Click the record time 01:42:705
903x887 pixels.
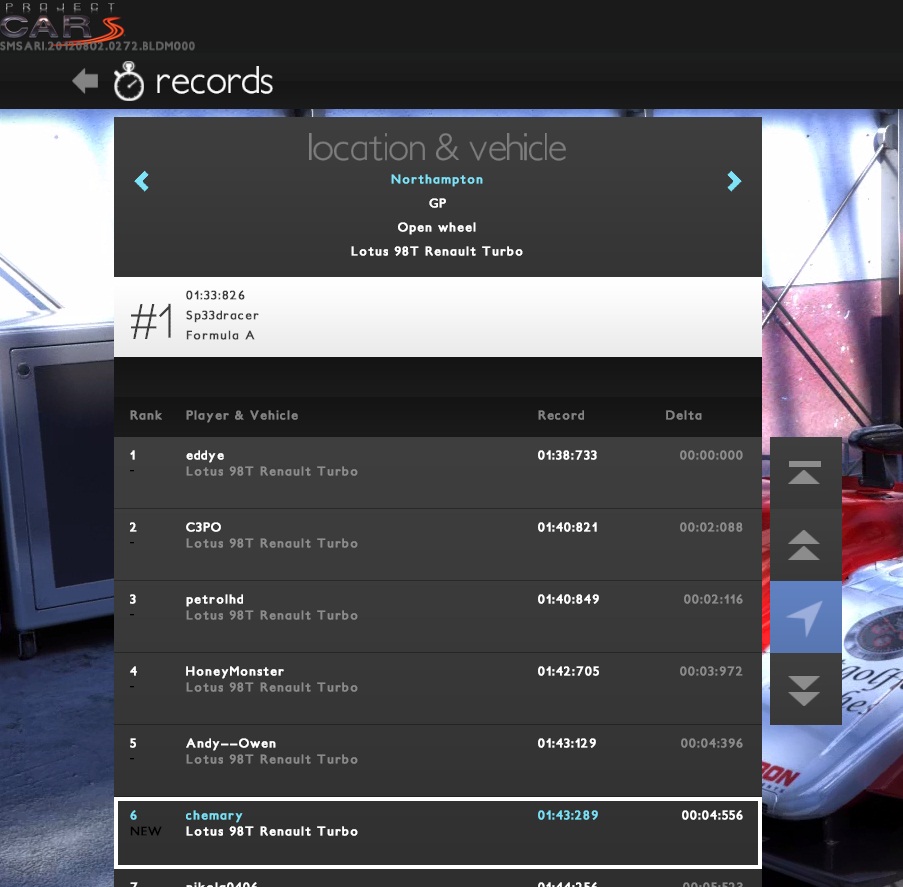coord(568,671)
